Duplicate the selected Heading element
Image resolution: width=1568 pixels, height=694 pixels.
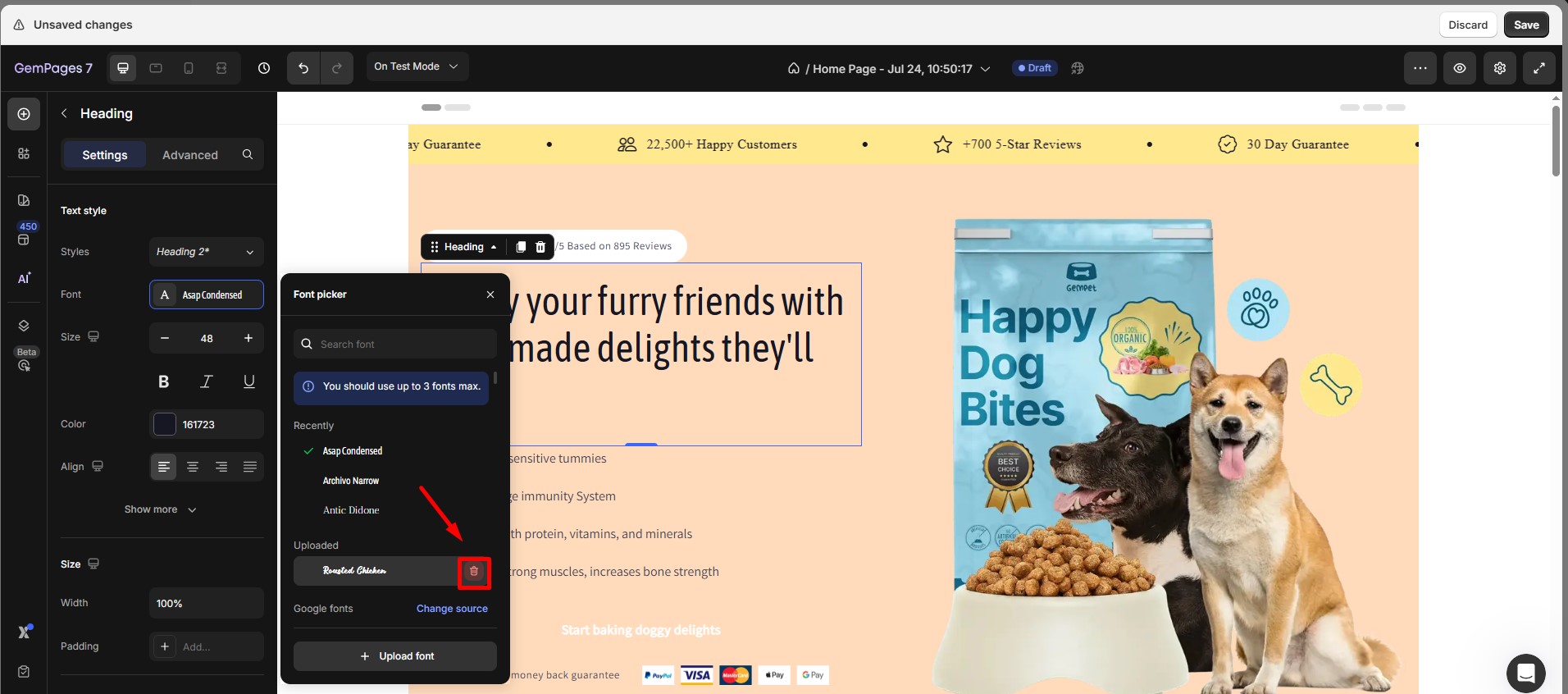pyautogui.click(x=521, y=247)
